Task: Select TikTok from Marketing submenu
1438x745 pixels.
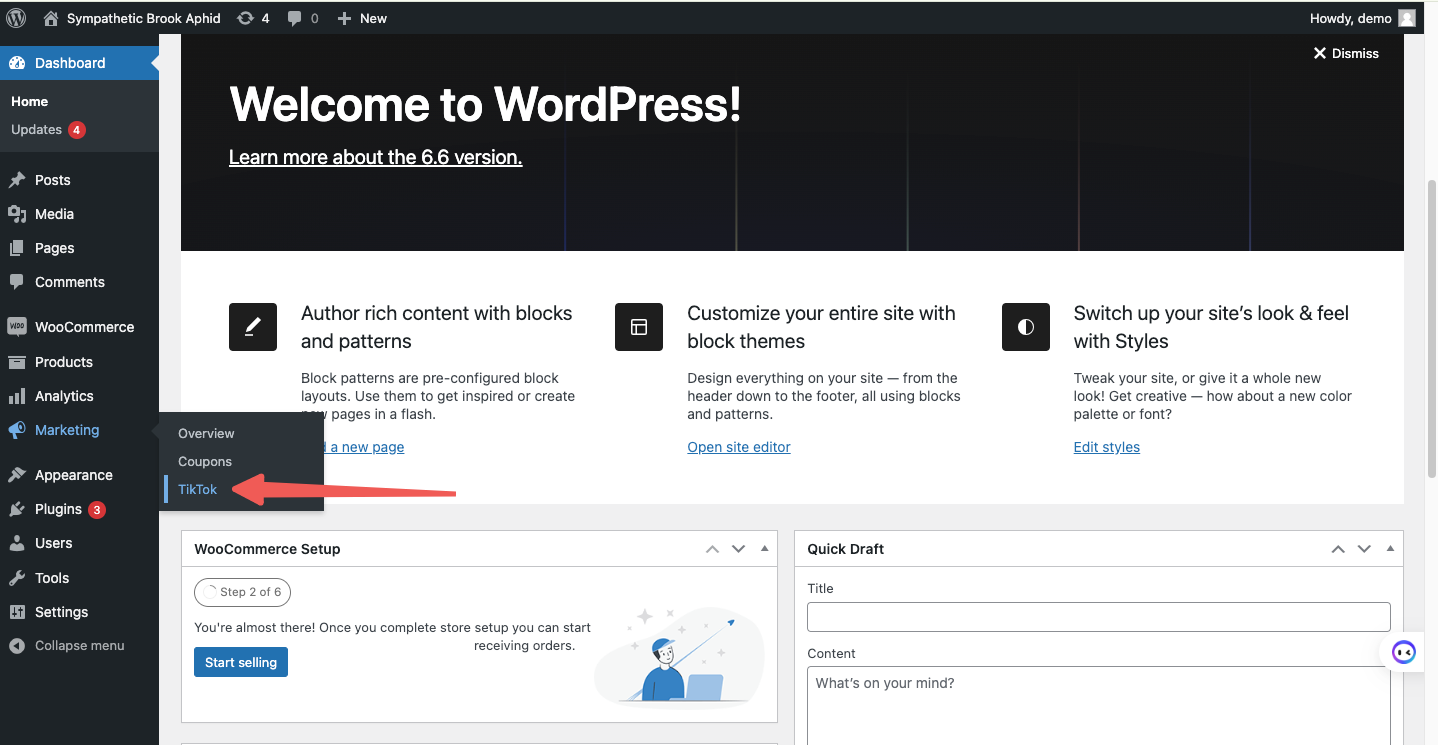Action: click(x=198, y=489)
